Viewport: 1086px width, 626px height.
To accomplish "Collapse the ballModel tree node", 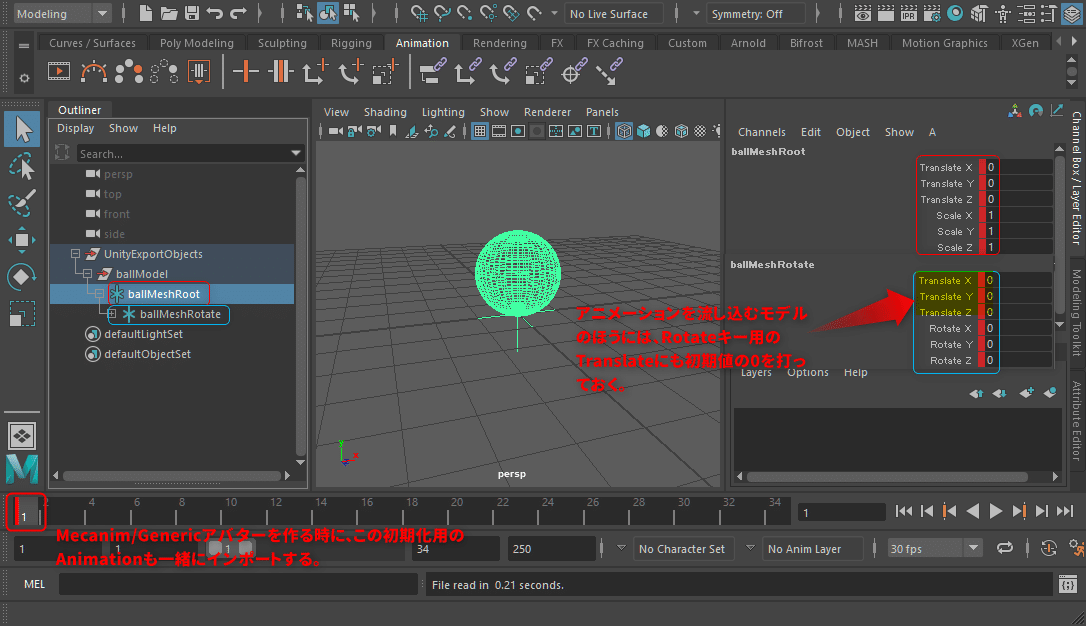I will click(x=87, y=274).
